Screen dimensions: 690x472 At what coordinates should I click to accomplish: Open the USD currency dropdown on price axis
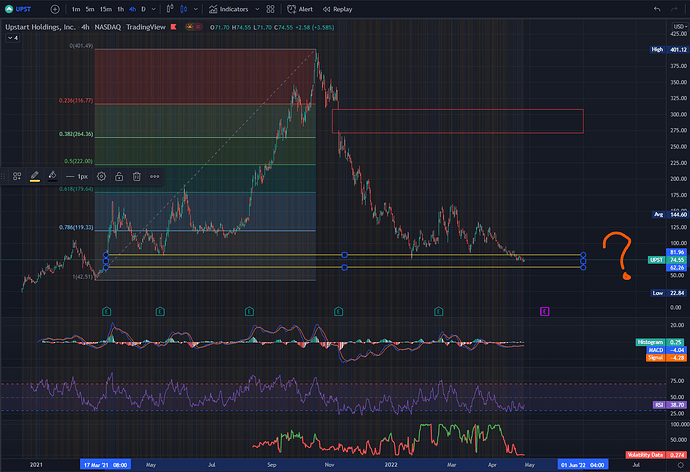(x=679, y=26)
